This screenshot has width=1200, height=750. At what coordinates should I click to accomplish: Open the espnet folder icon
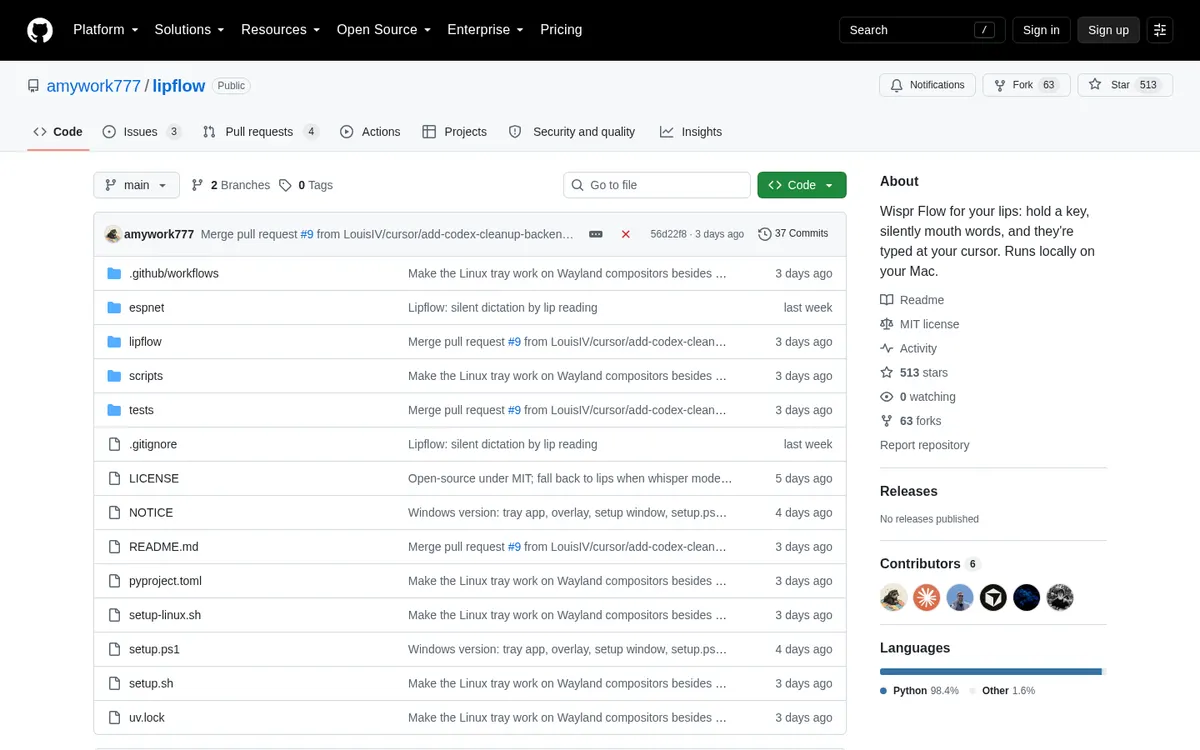pos(114,307)
